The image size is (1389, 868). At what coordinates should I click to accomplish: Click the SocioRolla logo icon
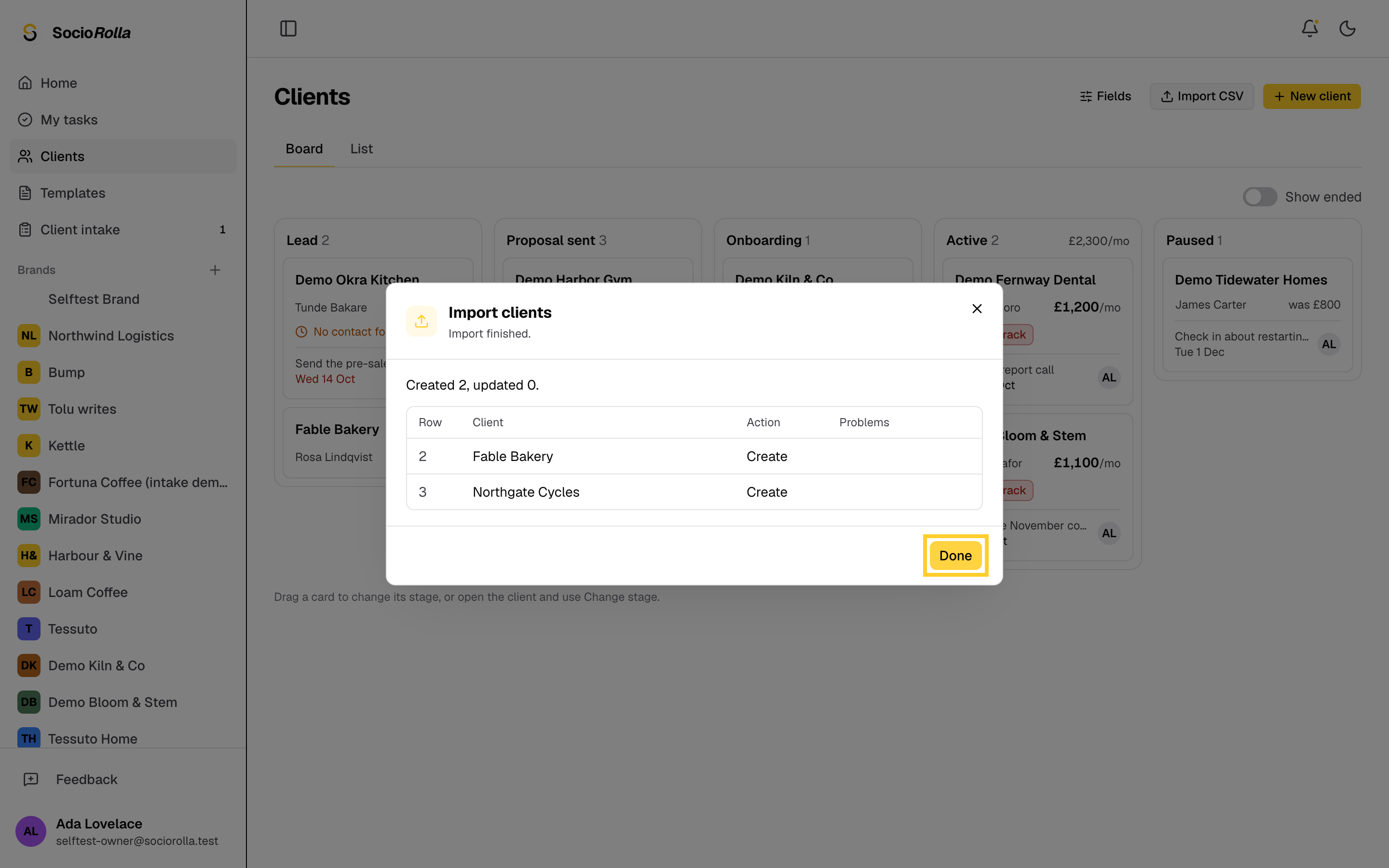click(x=30, y=33)
